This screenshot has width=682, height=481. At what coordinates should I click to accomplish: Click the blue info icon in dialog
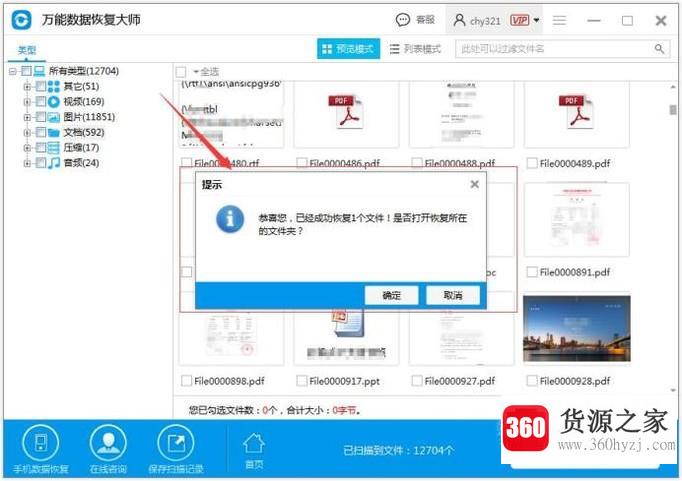230,219
